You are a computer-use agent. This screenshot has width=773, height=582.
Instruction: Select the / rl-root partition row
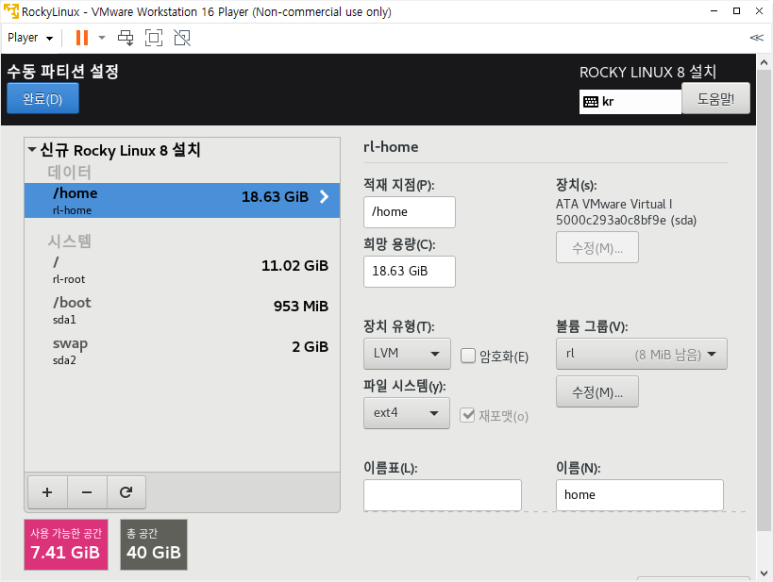click(182, 270)
